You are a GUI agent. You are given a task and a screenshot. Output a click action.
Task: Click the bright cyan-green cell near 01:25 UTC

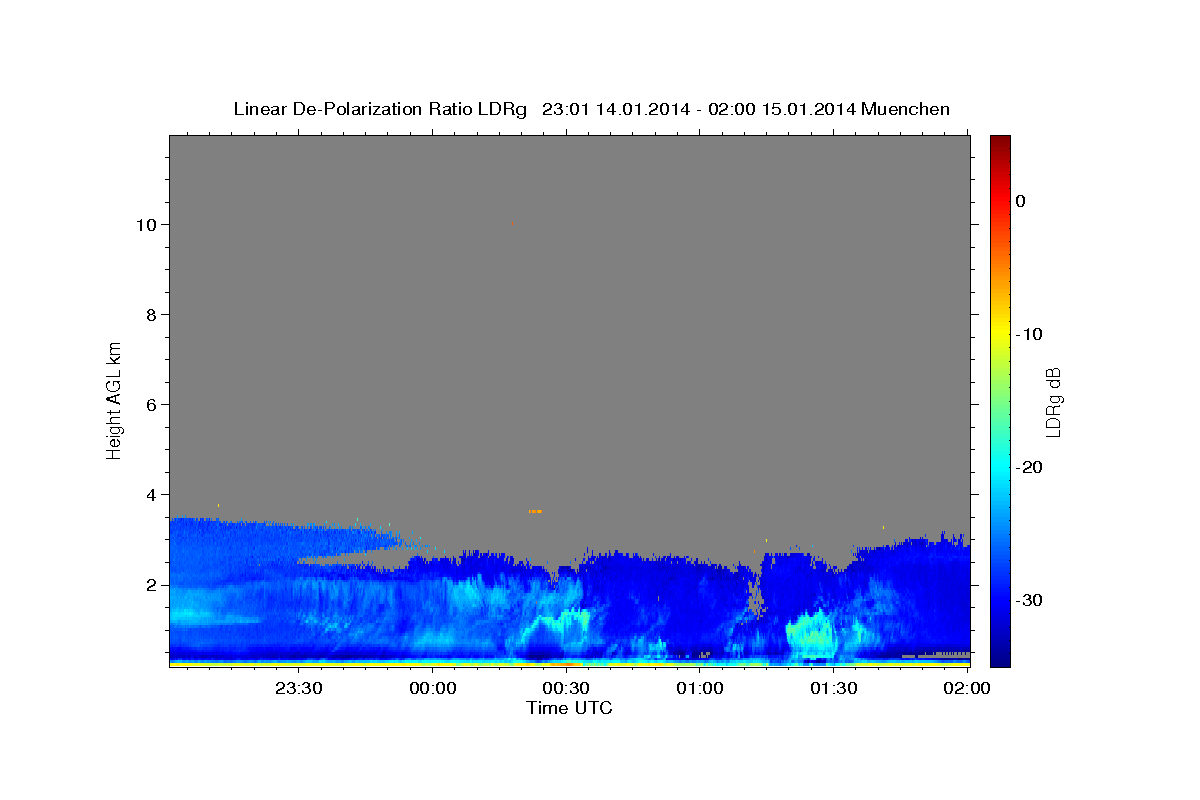pos(812,633)
